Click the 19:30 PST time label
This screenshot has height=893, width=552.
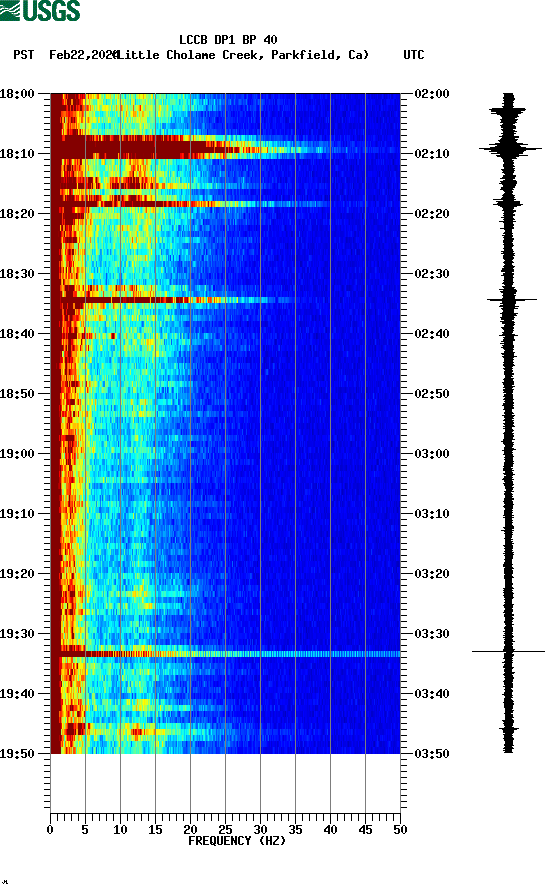[x=17, y=634]
